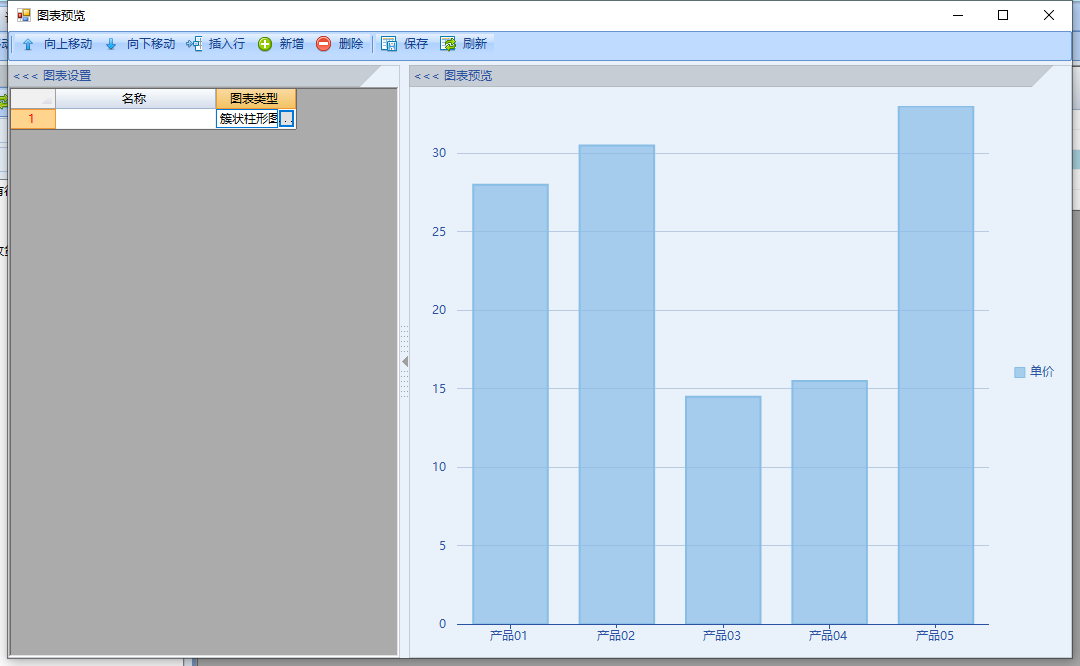Click the 向上移动 move-up toolbar button
Viewport: 1080px width, 666px height.
pyautogui.click(x=56, y=44)
